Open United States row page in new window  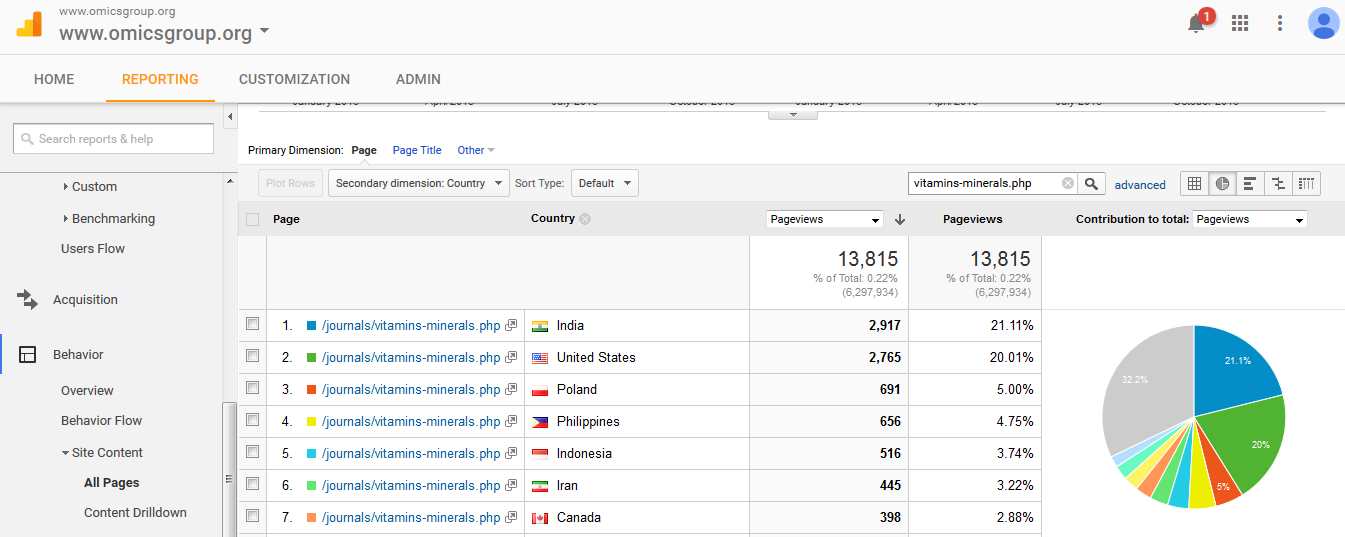tap(511, 358)
